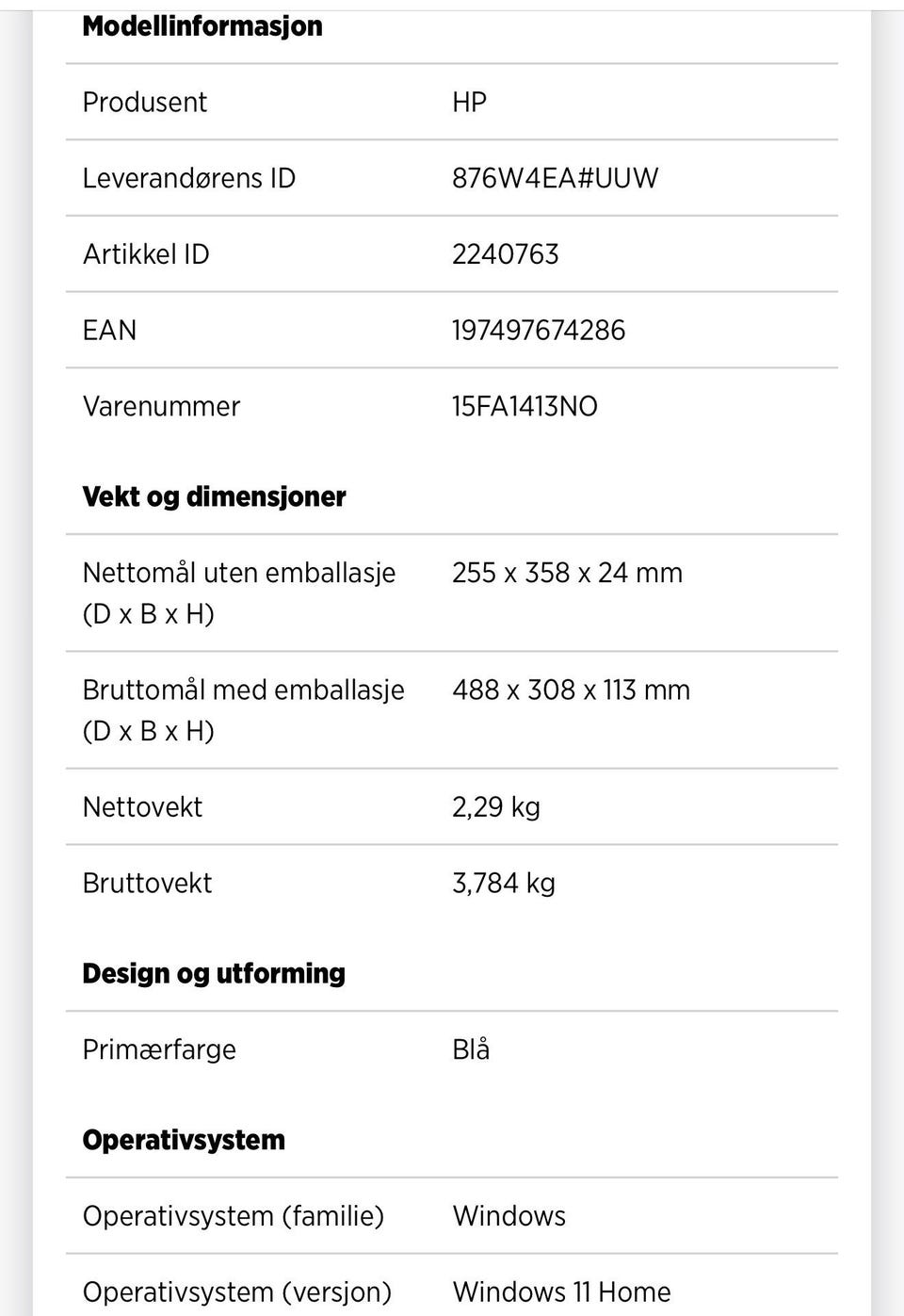Click the supplier ID 876W4EA#UUW

pos(555,178)
